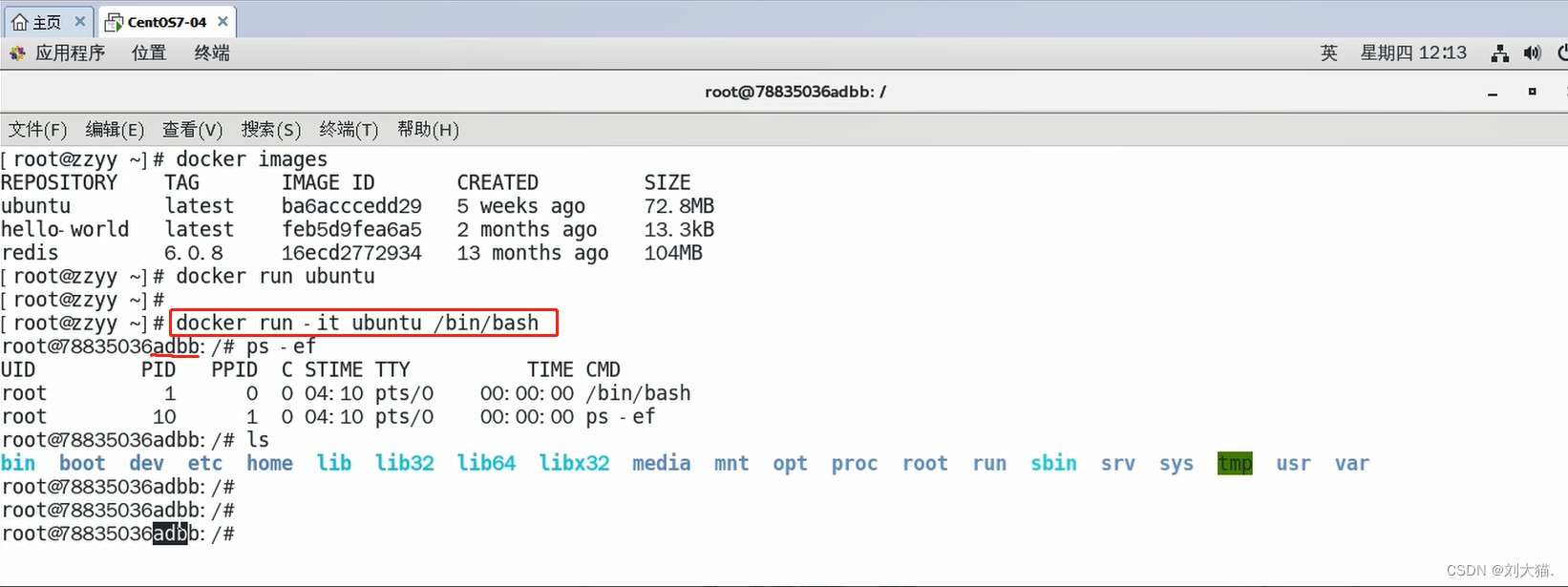
Task: Click the home icon on 主页 tab
Action: click(19, 22)
